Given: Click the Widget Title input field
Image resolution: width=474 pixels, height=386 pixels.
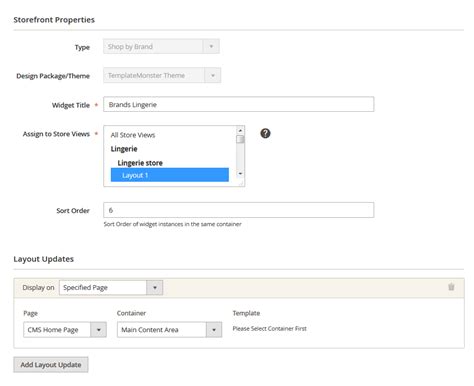Looking at the screenshot, I should tap(239, 104).
